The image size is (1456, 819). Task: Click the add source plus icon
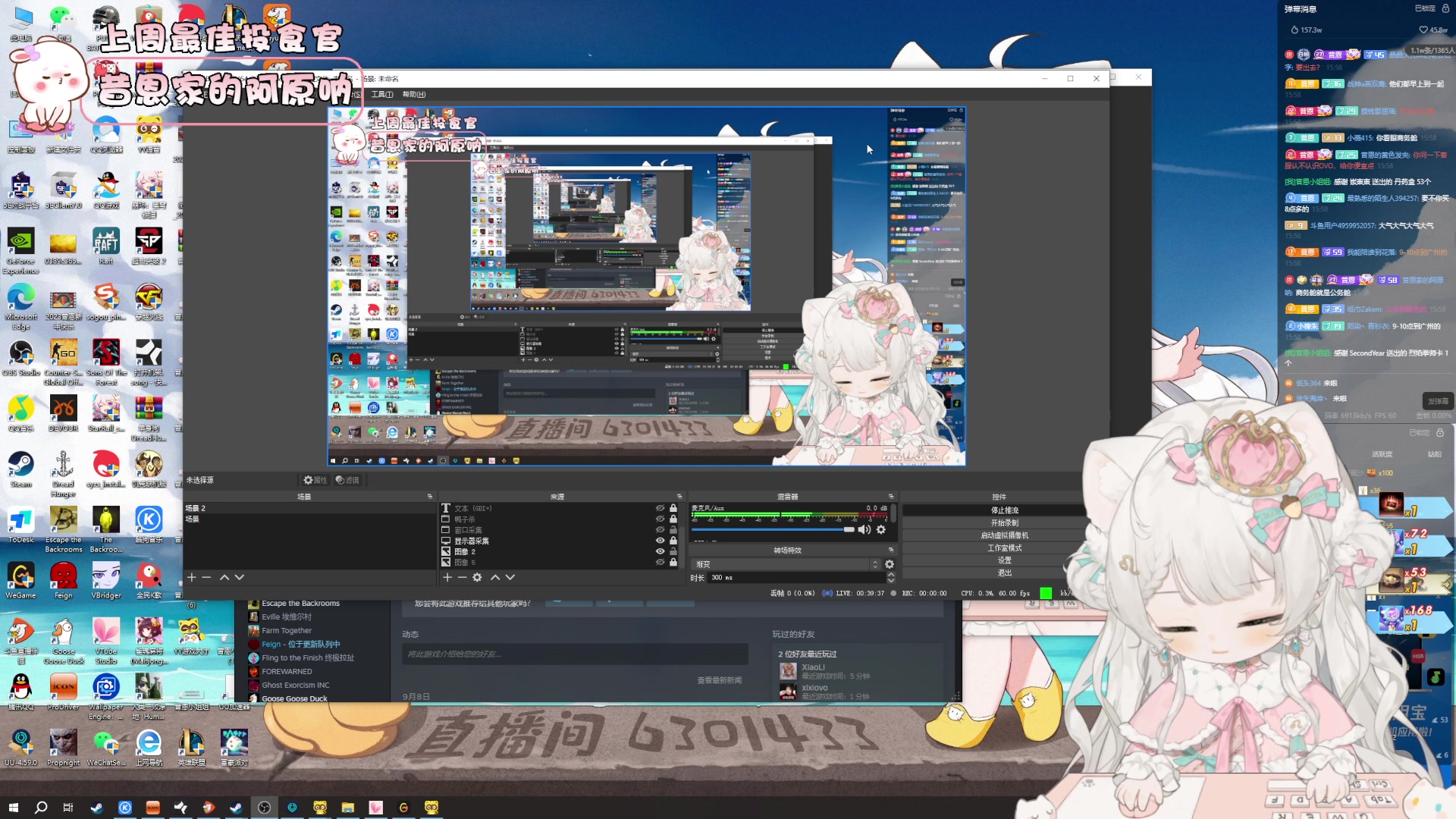447,577
